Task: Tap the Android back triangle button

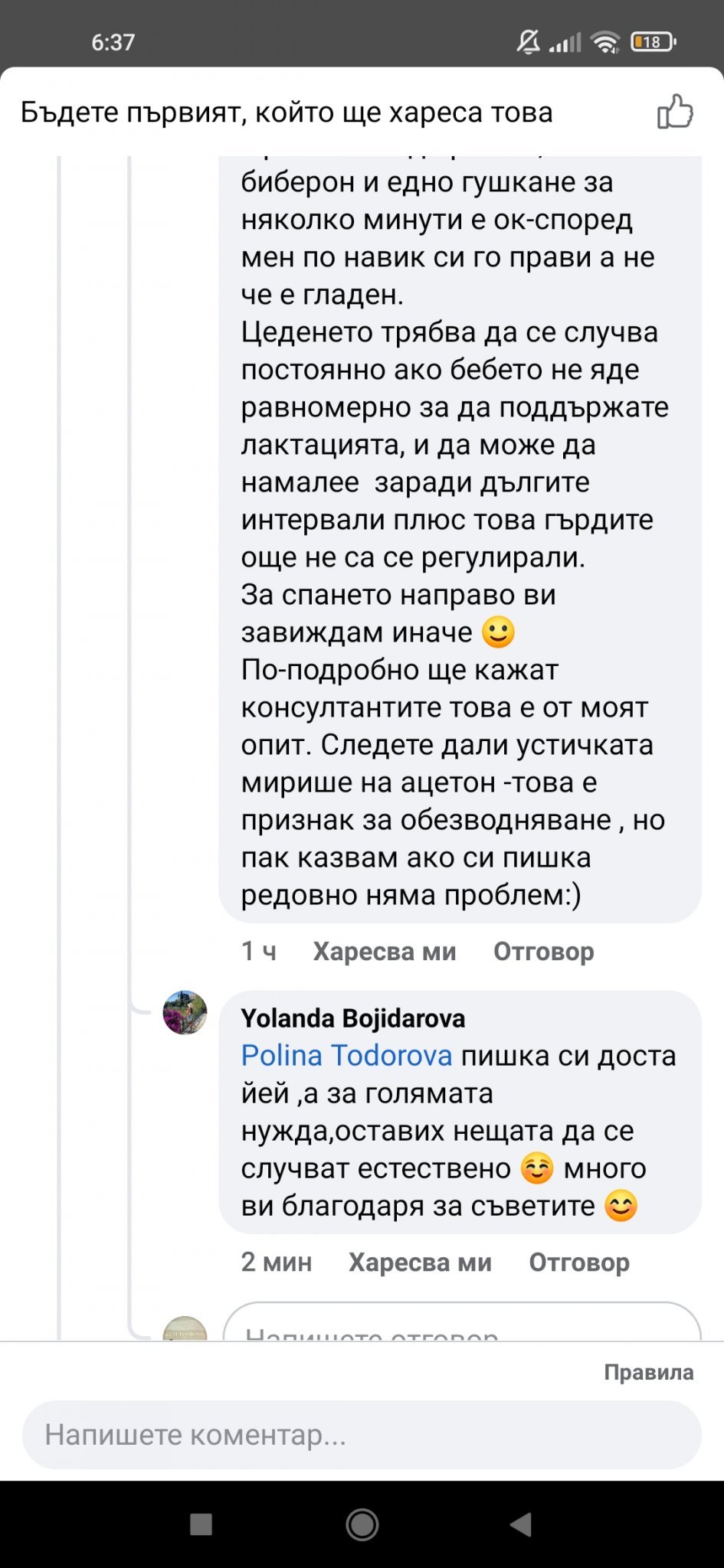Action: coord(521,1524)
